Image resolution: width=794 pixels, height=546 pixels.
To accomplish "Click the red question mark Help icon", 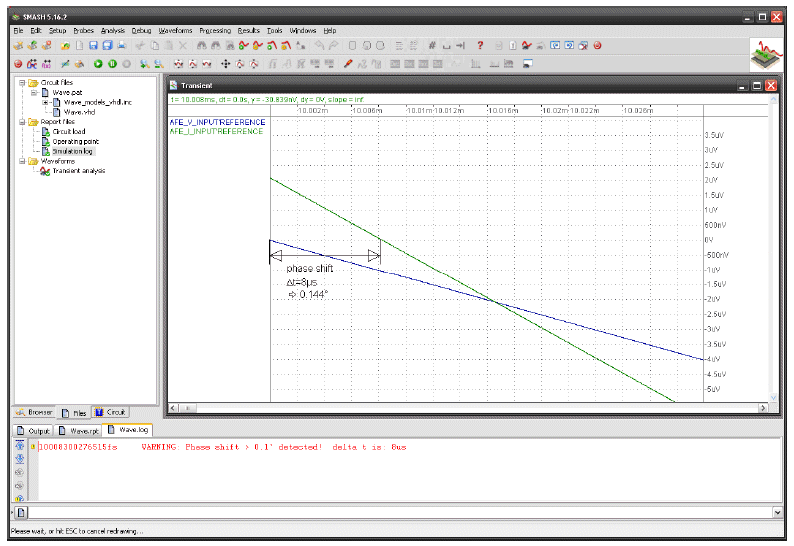I will click(480, 46).
